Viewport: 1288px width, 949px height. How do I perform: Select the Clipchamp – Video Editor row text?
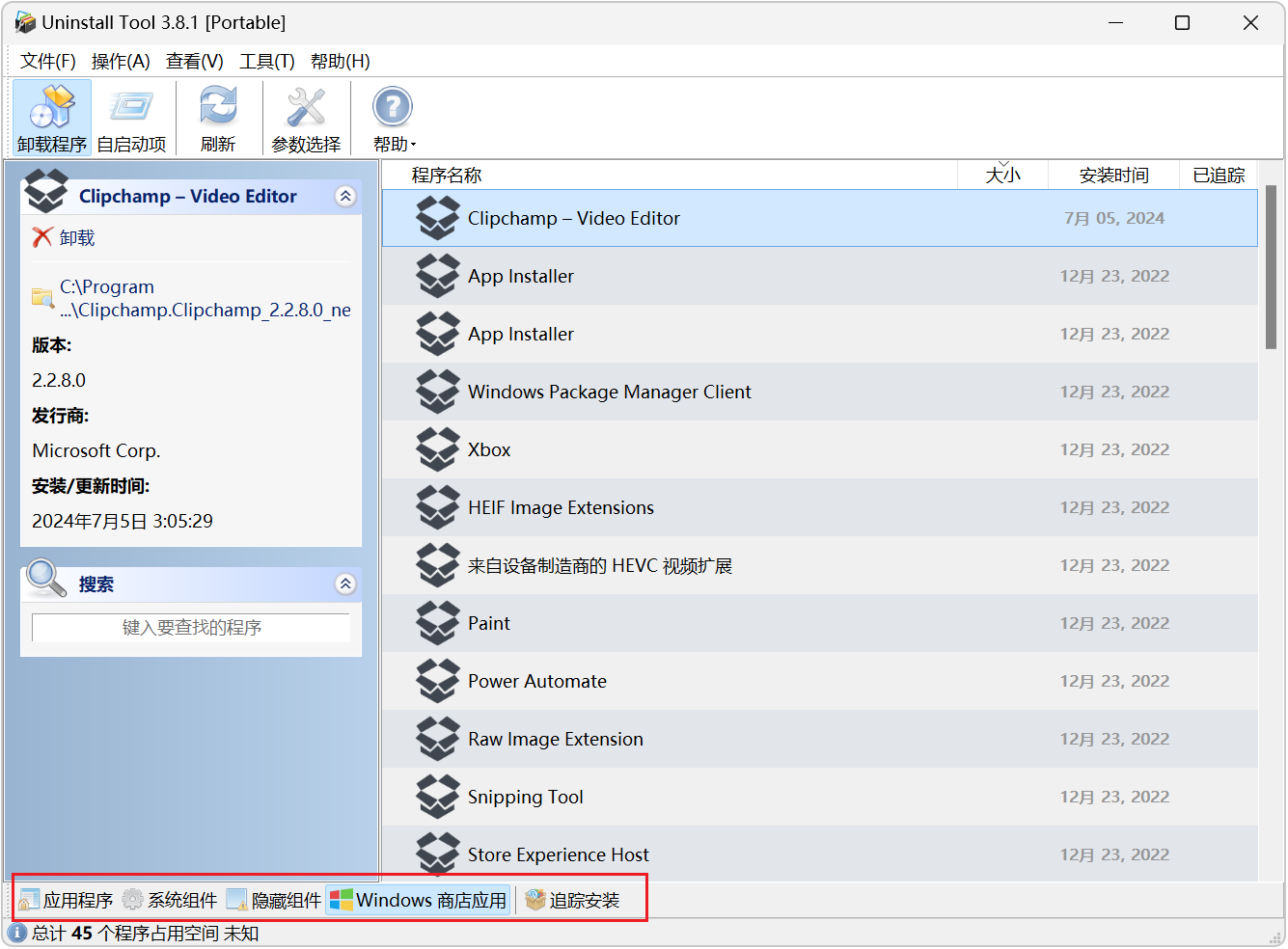pyautogui.click(x=574, y=219)
